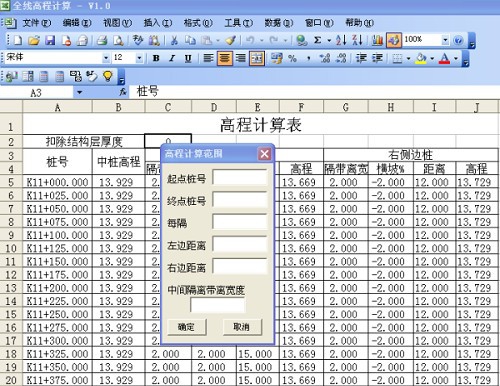Click the 终点桩号 input field
Viewport: 500px width, 386px height.
[x=240, y=200]
